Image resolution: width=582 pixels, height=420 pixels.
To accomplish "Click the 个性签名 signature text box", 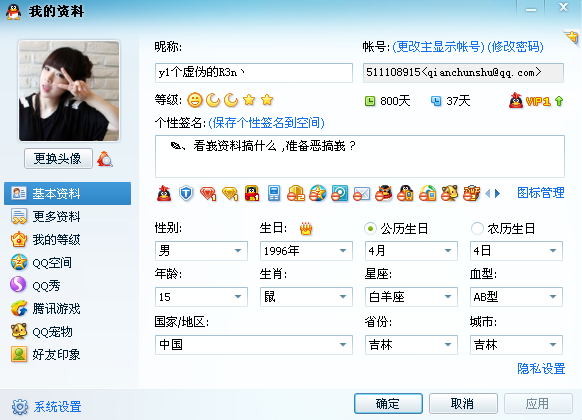I will (360, 157).
